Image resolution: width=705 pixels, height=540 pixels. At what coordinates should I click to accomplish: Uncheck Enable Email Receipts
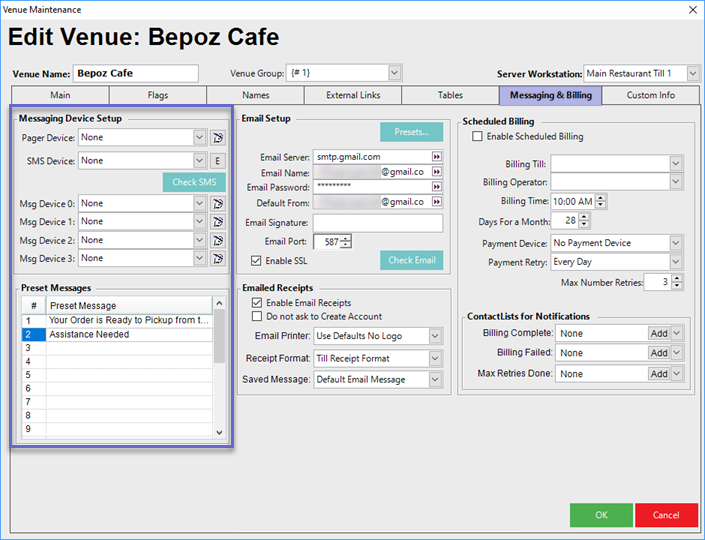[257, 303]
